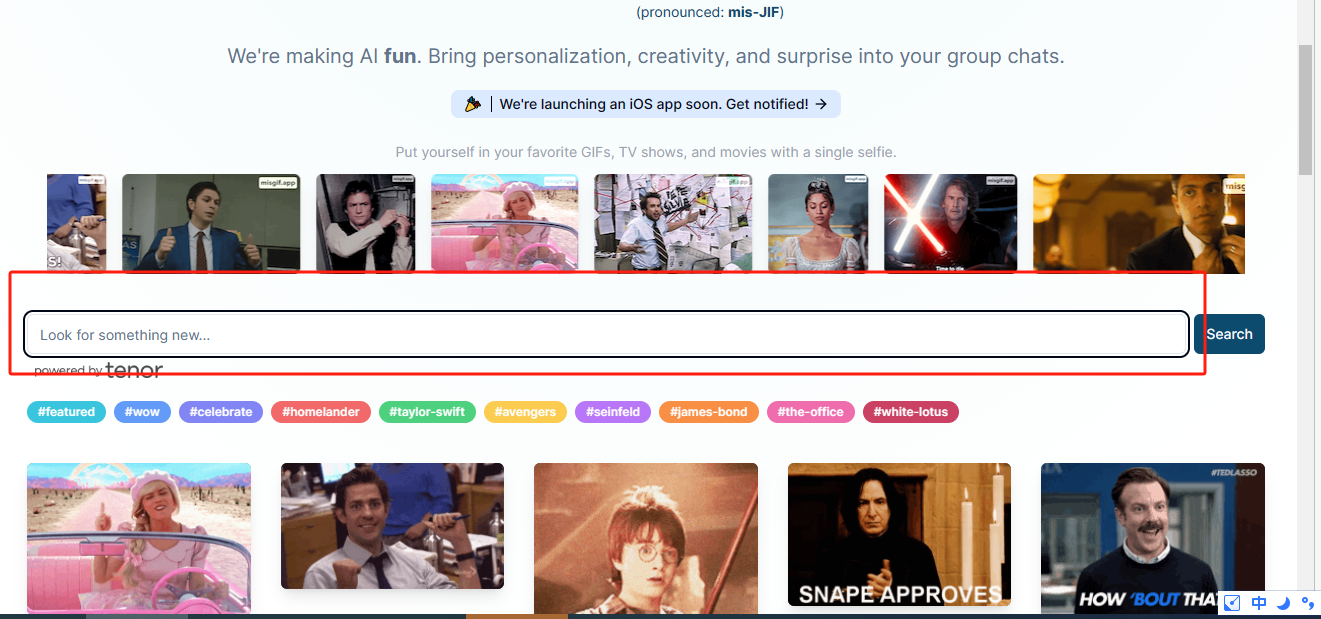The height and width of the screenshot is (619, 1321).
Task: Open carousel GIF of conspiracy board man
Action: (673, 223)
